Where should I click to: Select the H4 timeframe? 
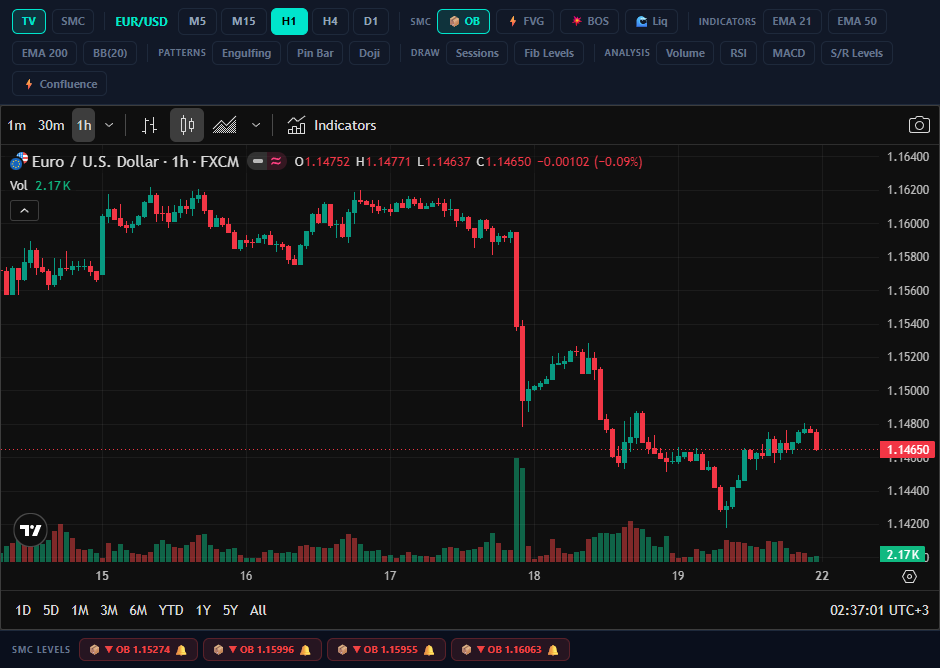click(330, 22)
